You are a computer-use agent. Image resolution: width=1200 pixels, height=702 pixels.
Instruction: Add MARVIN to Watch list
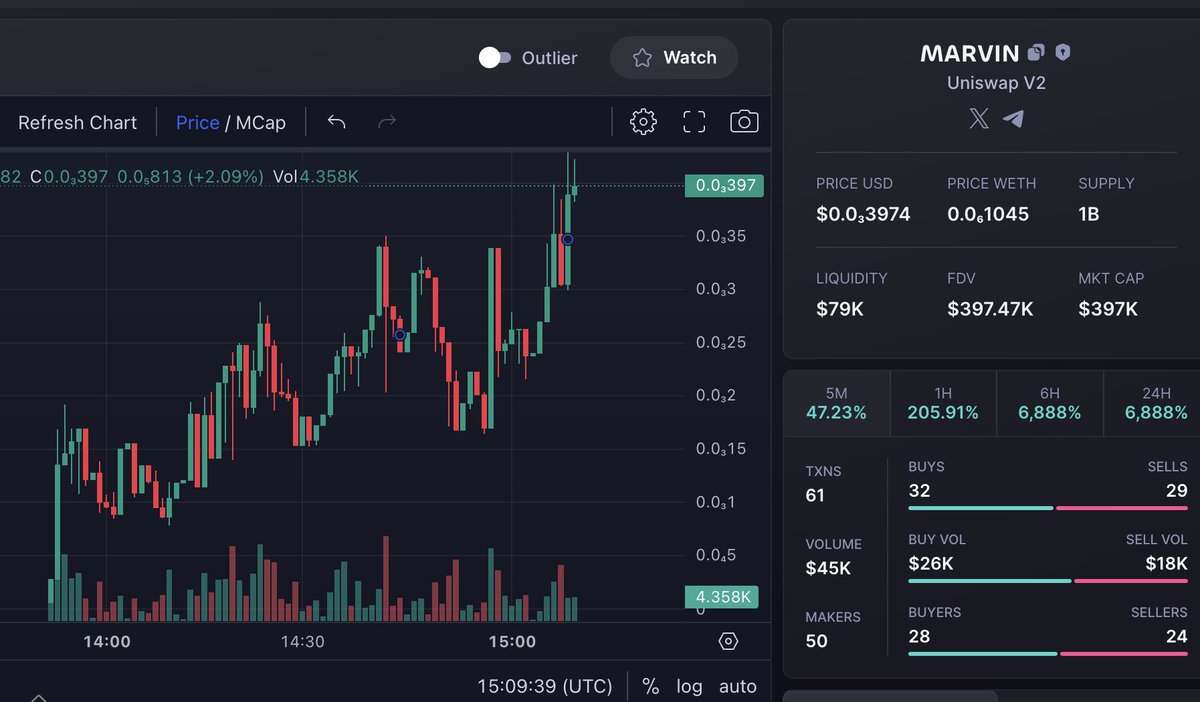674,58
